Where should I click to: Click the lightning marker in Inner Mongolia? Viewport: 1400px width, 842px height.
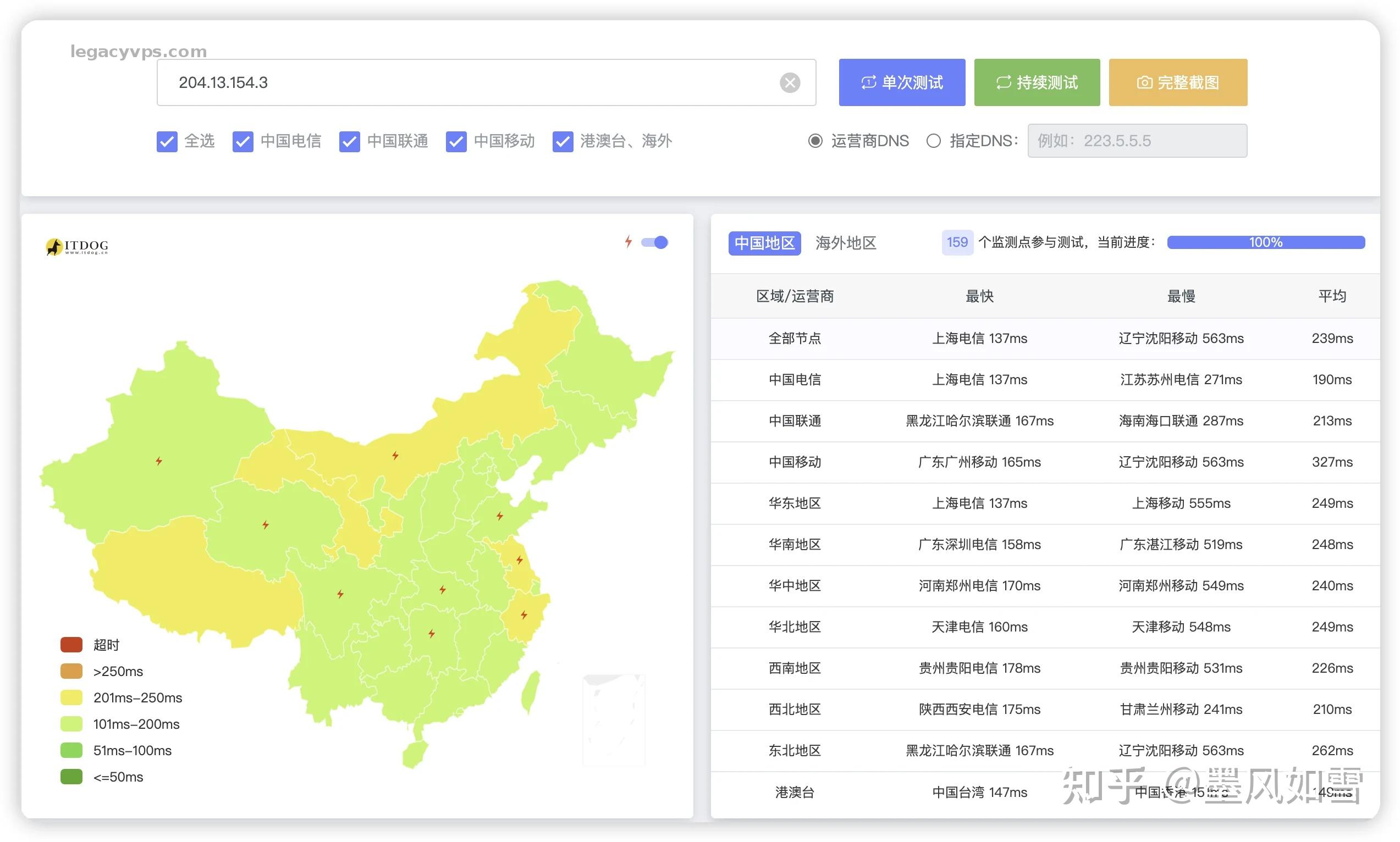point(395,456)
